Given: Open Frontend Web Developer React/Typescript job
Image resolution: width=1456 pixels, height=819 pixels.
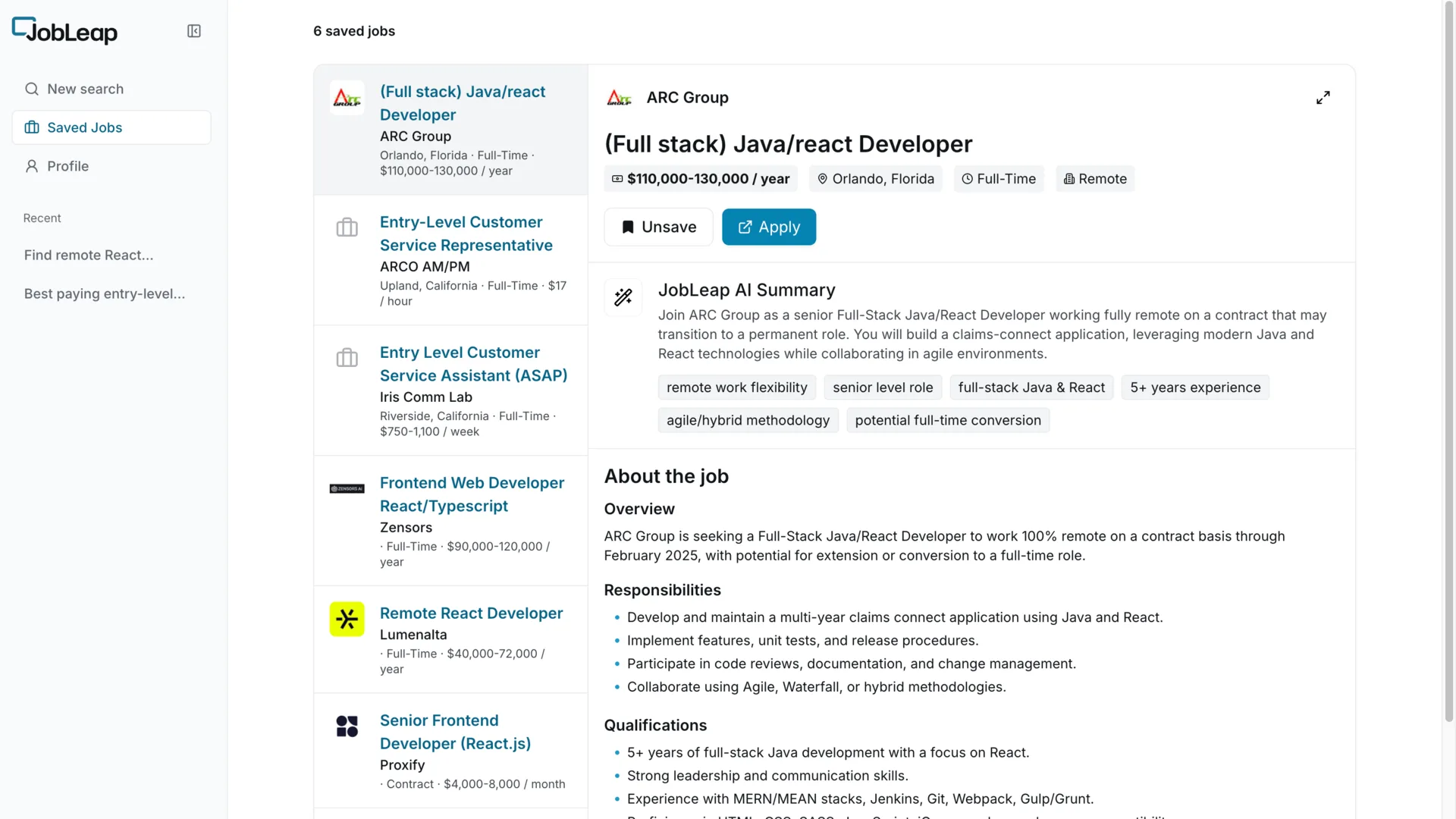Looking at the screenshot, I should tap(472, 494).
